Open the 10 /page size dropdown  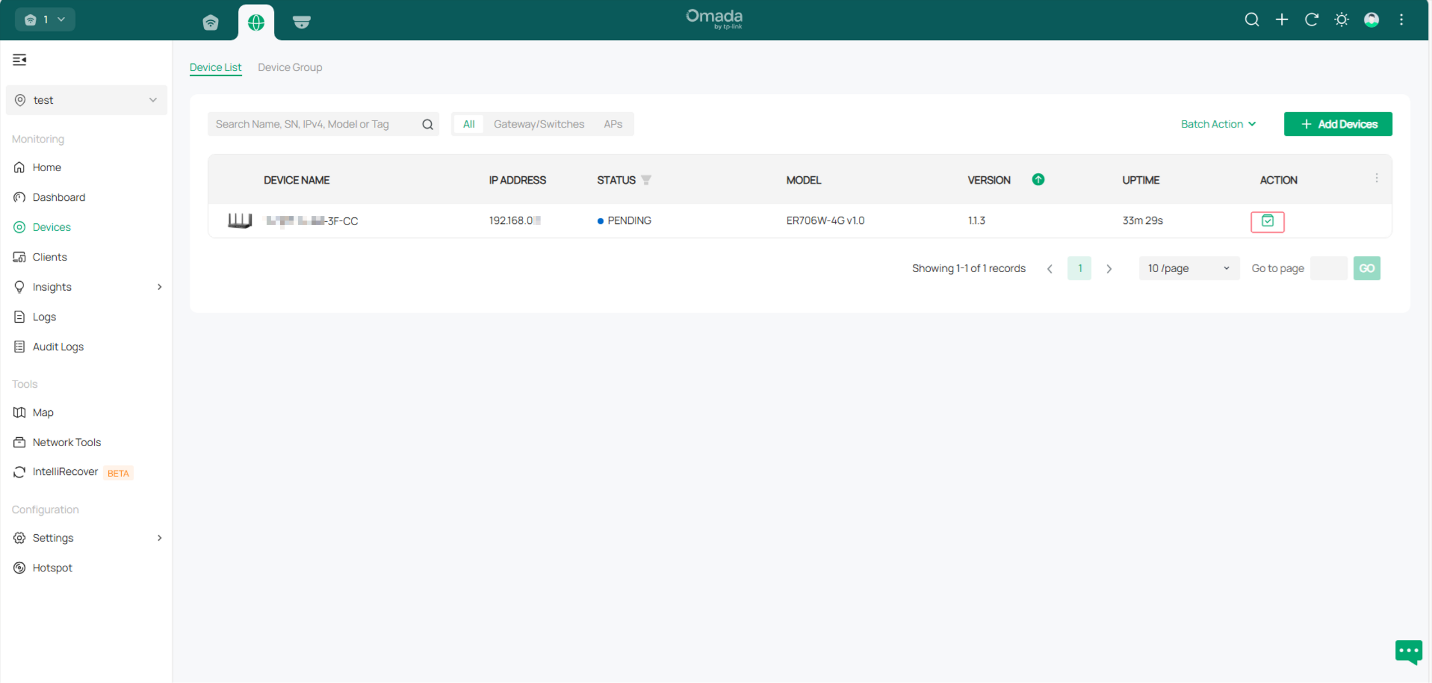pyautogui.click(x=1188, y=268)
